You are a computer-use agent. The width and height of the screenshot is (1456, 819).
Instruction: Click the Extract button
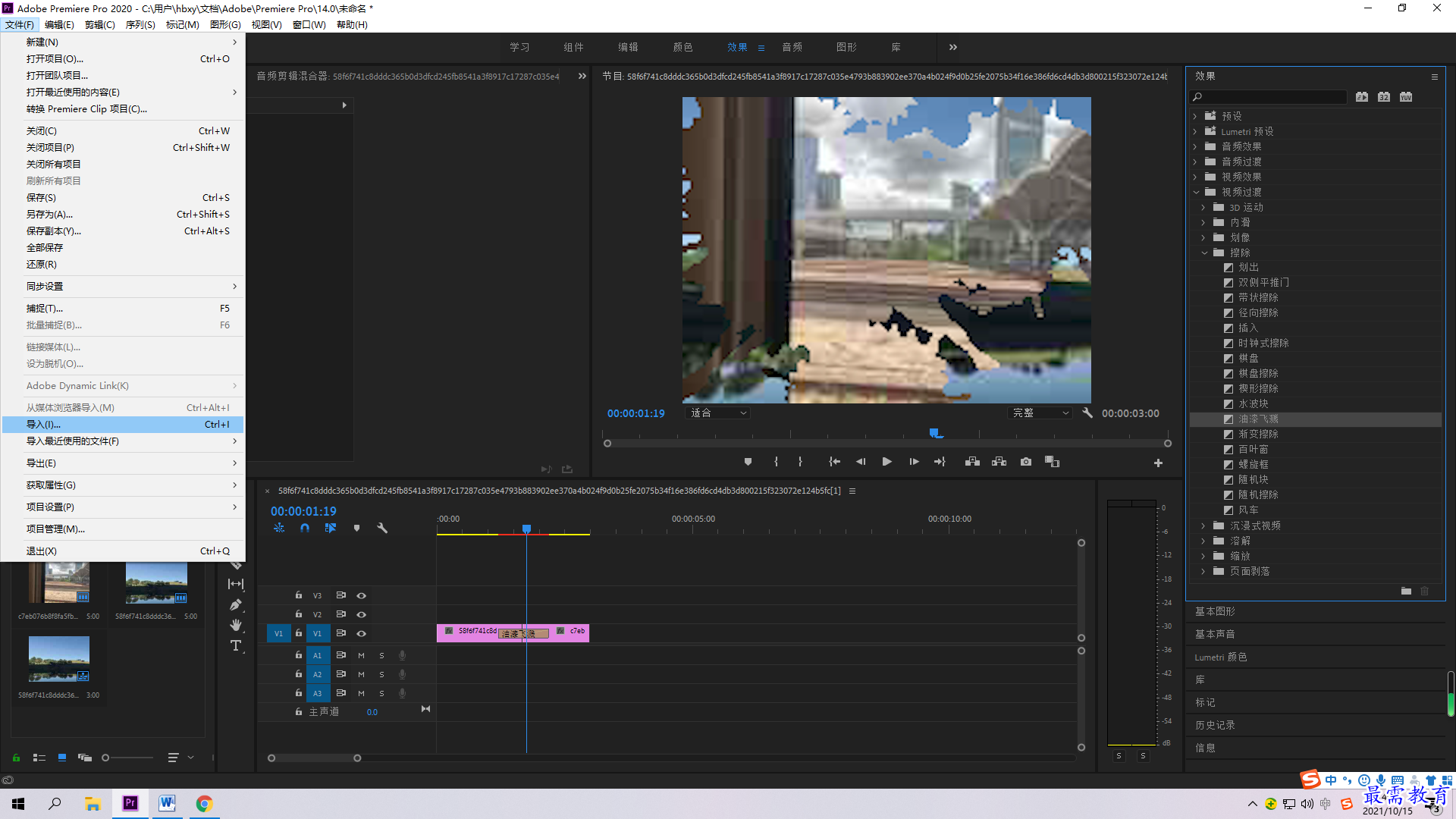(999, 462)
